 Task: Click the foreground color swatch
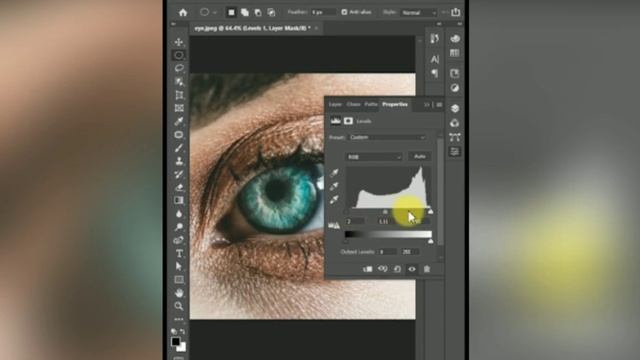[176, 341]
